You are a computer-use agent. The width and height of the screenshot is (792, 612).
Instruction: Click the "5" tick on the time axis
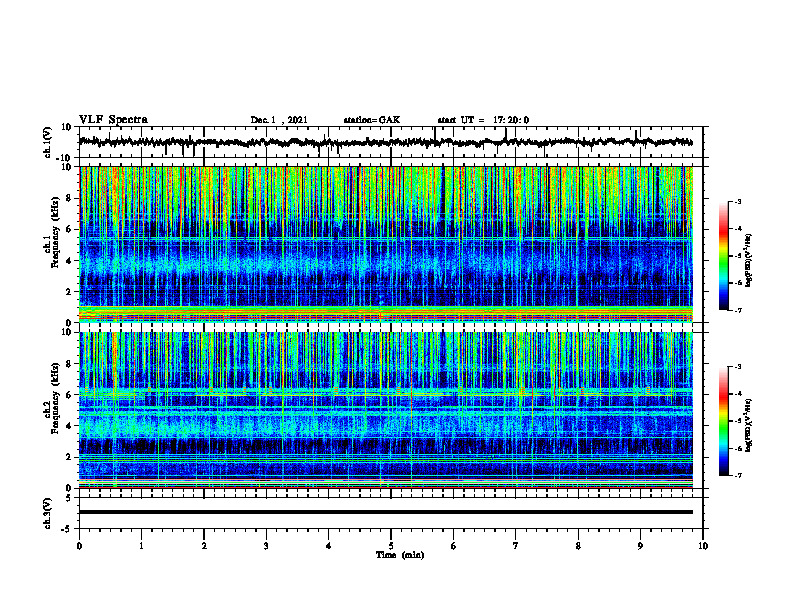pos(391,546)
